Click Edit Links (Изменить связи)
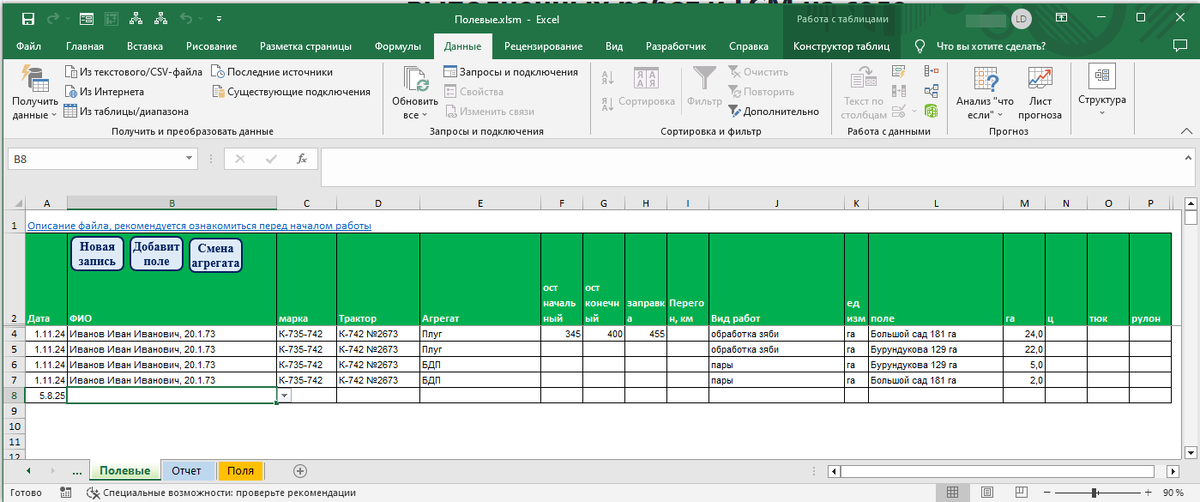This screenshot has width=1200, height=502. click(x=488, y=111)
